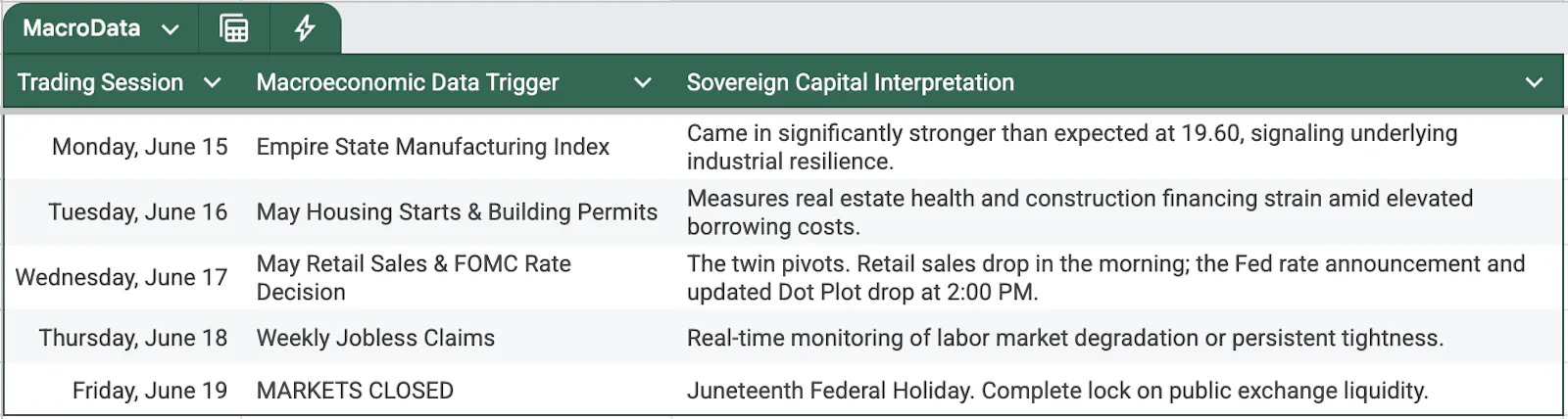This screenshot has width=1568, height=419.
Task: Select the MacroData table tab
Action: pos(82,28)
